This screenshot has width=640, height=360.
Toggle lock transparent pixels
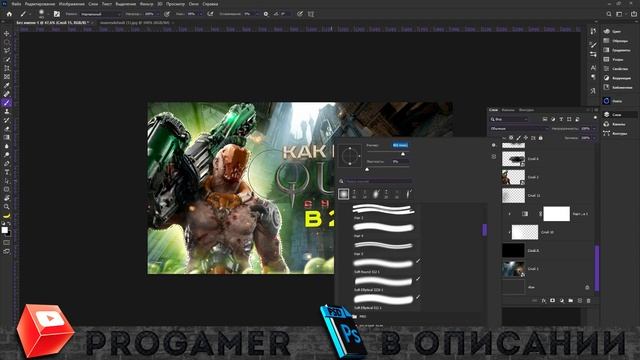point(511,138)
